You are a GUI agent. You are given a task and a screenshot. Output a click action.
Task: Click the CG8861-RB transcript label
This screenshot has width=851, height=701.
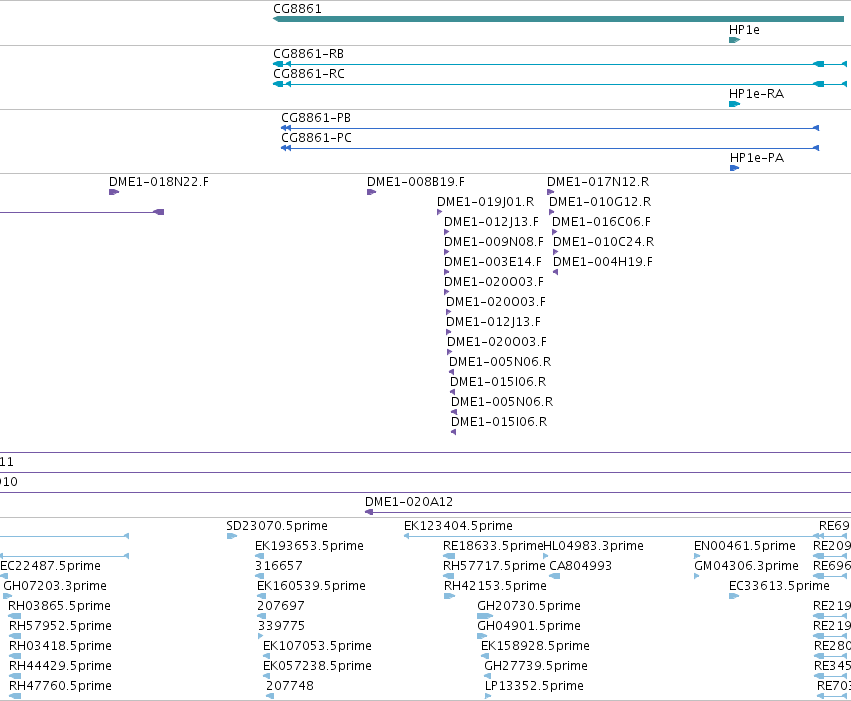(x=308, y=54)
